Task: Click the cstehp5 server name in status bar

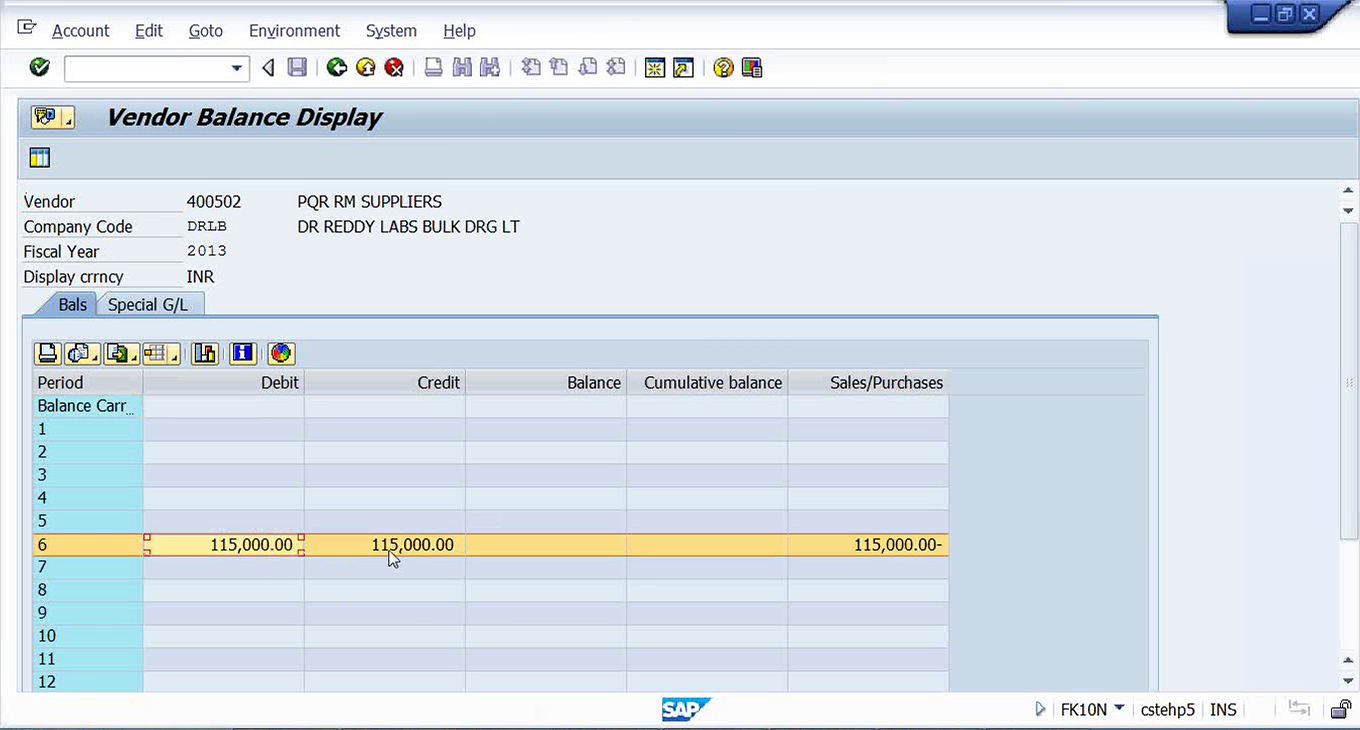Action: point(1167,709)
